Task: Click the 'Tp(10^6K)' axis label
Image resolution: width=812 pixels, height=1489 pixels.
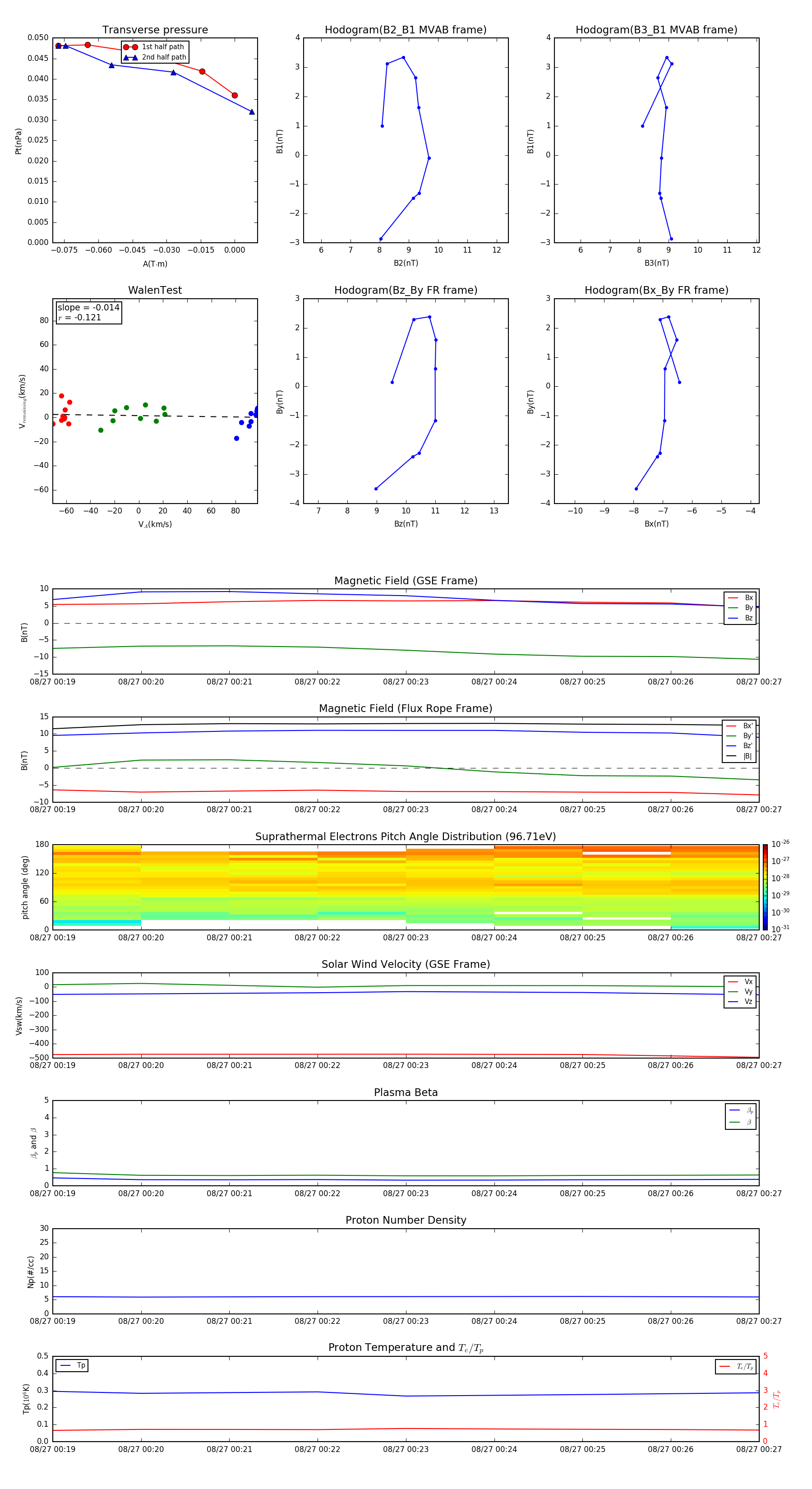Action: [x=27, y=1399]
